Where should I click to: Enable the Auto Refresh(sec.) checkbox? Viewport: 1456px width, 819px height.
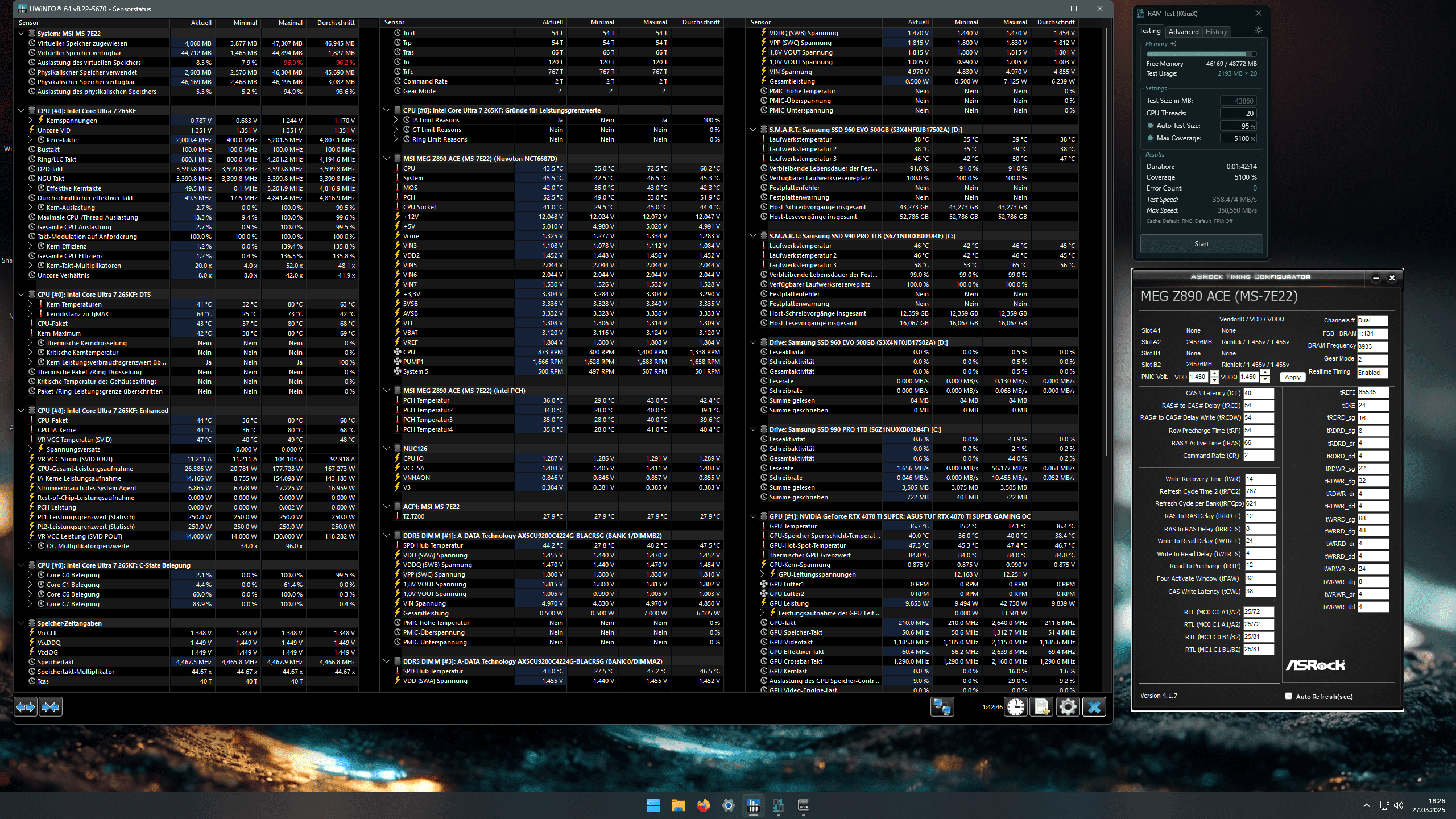pyautogui.click(x=1289, y=696)
